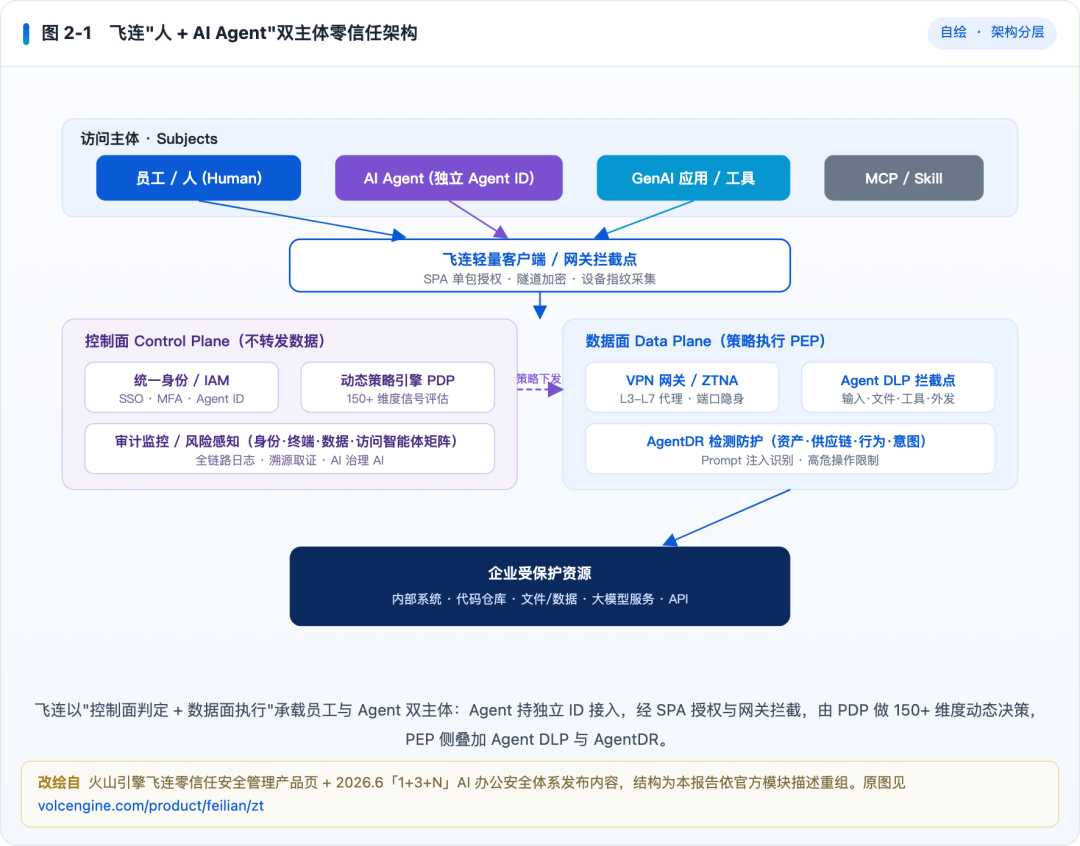Click the L3–L7 代理 · 端口隐身 text
This screenshot has width=1080, height=846.
(682, 399)
